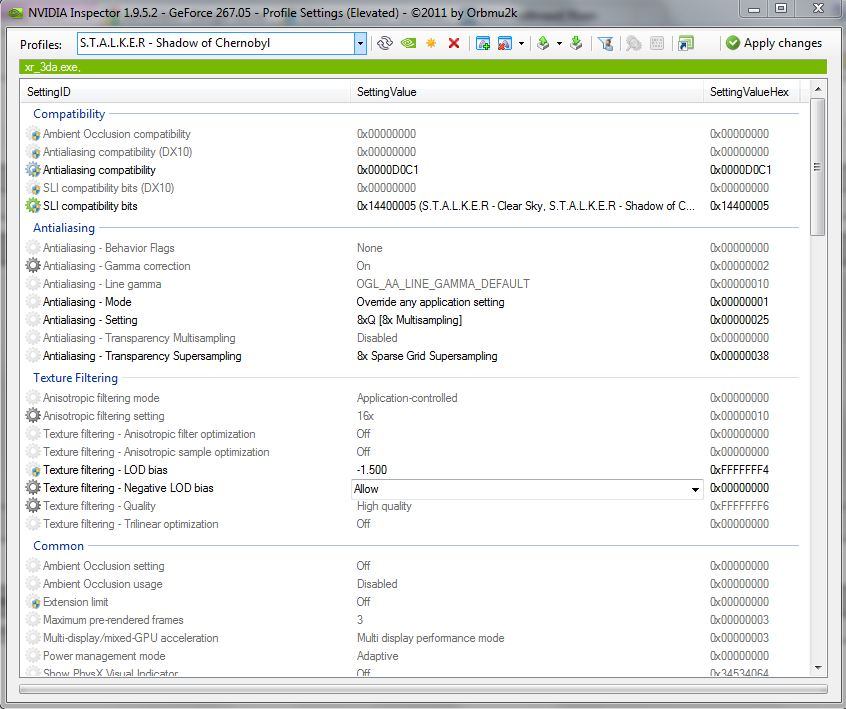Screen dimensions: 846x709
Task: Restore profile to NVIDIA defaults (green logo)
Action: click(408, 43)
